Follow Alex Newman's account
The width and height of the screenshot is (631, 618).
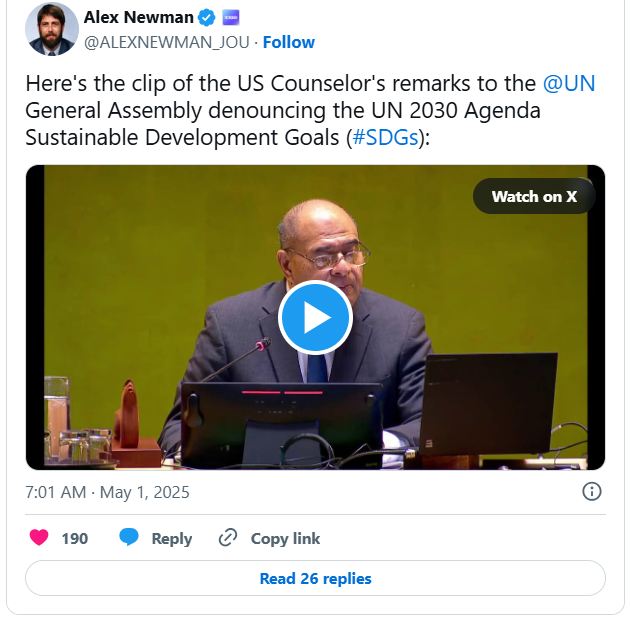[289, 42]
